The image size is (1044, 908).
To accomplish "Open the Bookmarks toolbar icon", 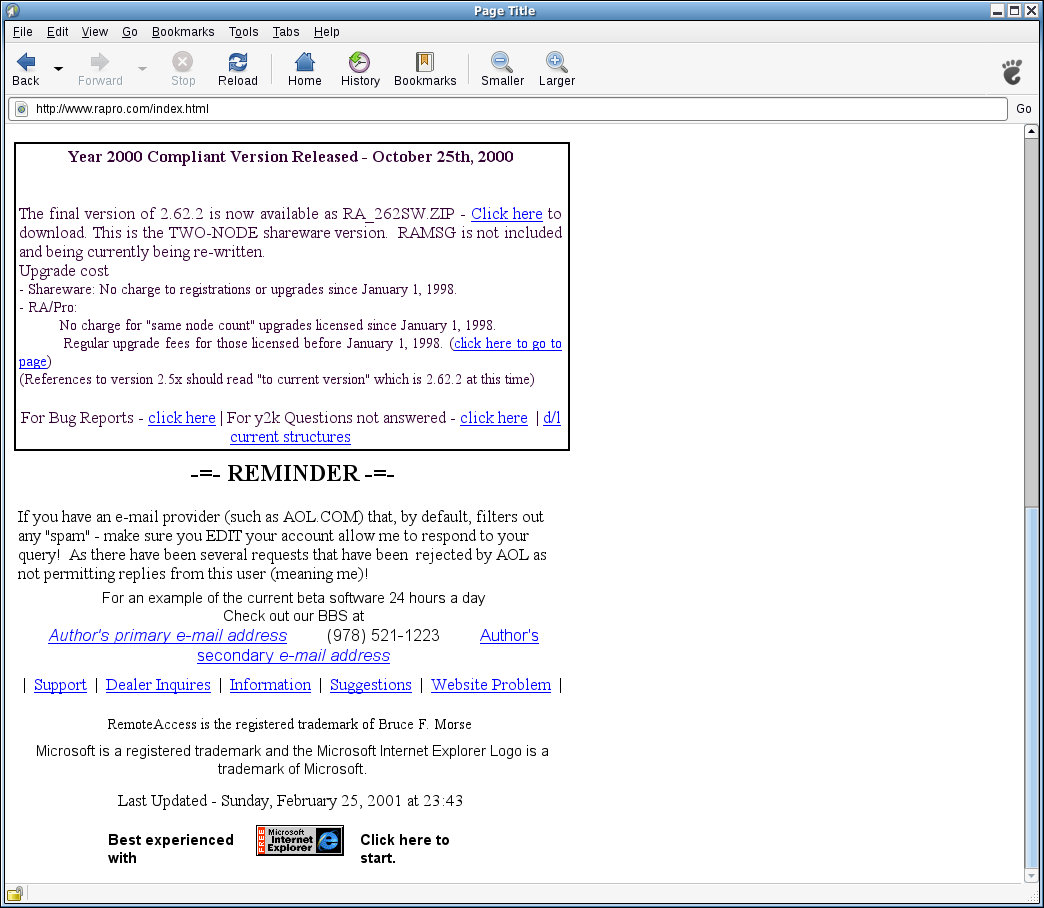I will [x=425, y=62].
